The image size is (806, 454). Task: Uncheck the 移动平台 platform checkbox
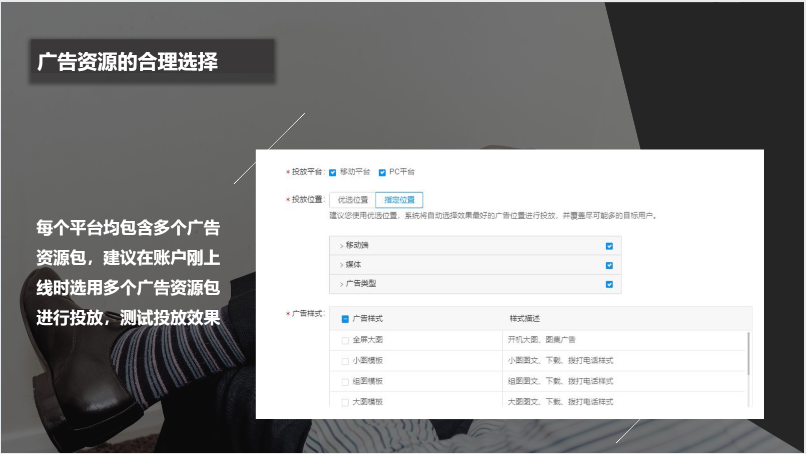tap(333, 172)
